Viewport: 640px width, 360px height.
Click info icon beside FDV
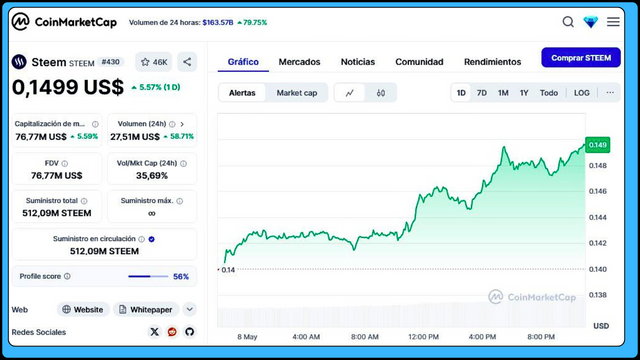pos(64,164)
